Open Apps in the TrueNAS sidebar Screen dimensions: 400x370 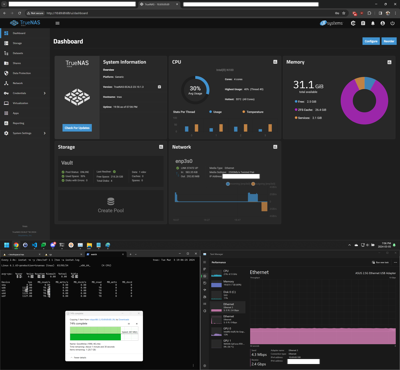pyautogui.click(x=24, y=113)
